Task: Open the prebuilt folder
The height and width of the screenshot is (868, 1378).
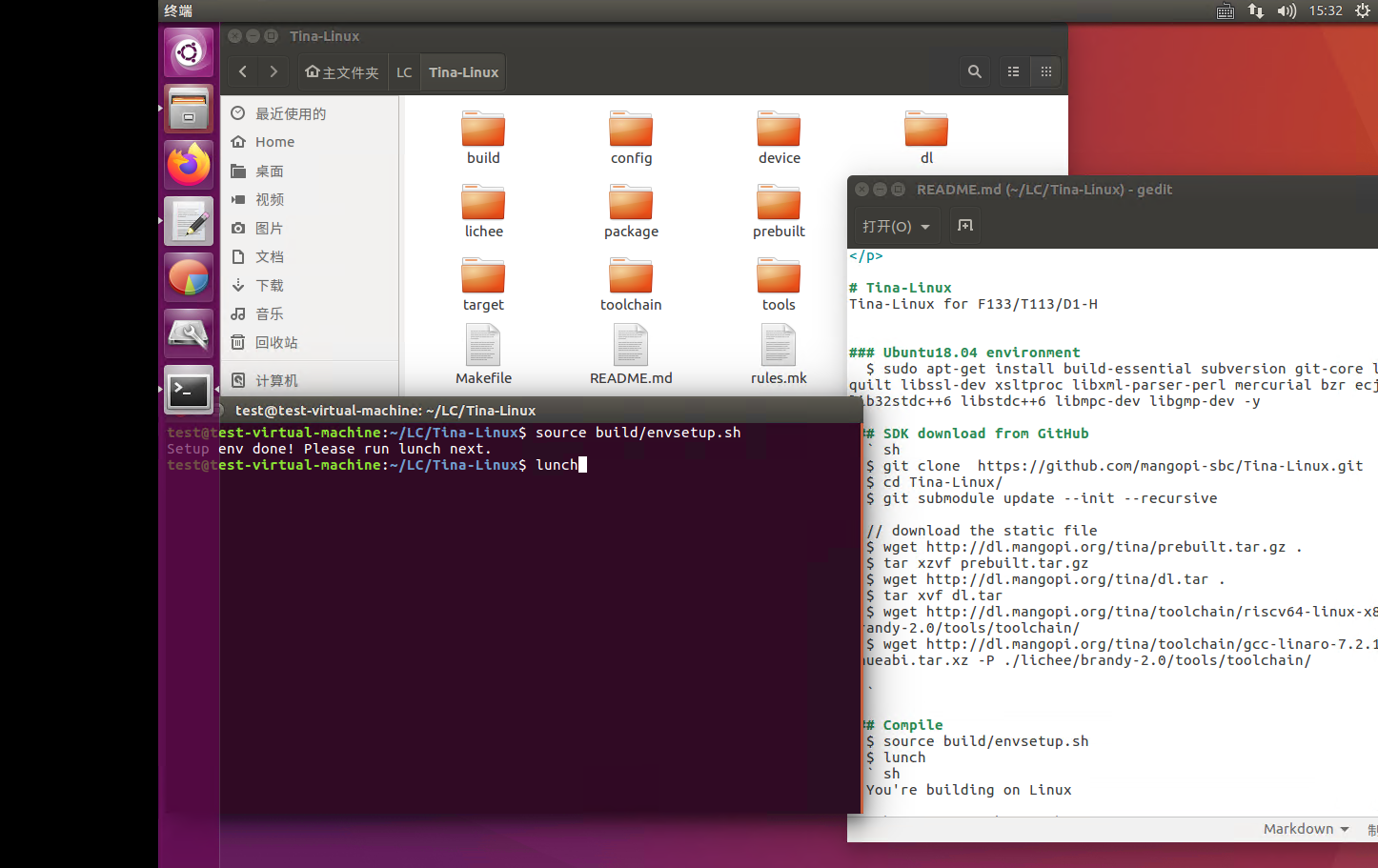Action: click(779, 211)
